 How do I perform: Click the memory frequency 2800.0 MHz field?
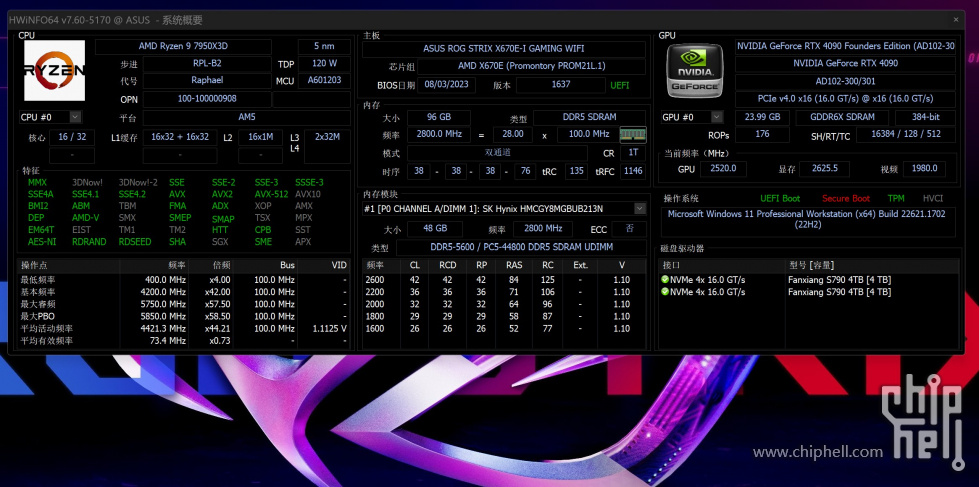(438, 134)
